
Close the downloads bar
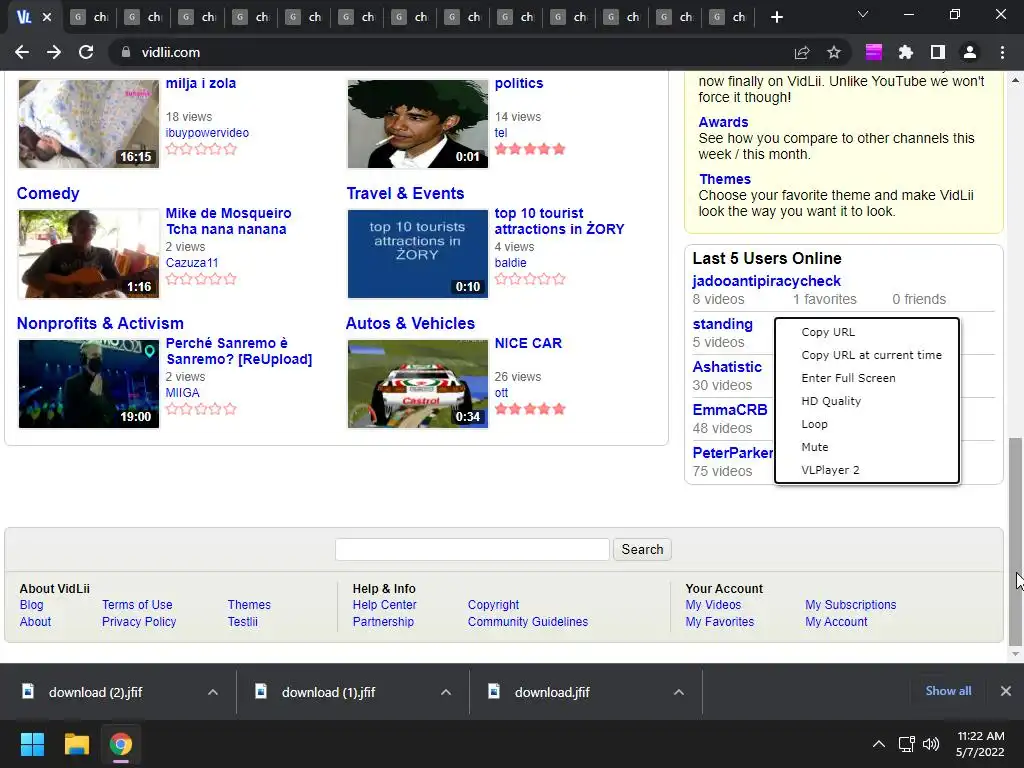[x=1006, y=691]
